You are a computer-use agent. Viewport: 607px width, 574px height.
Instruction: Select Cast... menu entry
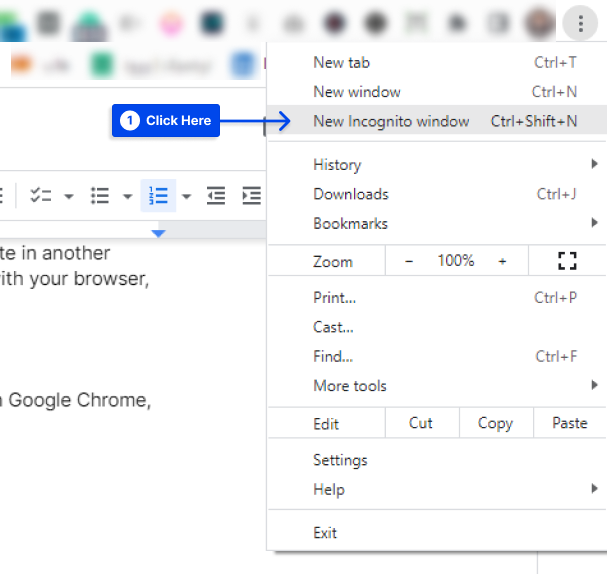[x=437, y=327]
